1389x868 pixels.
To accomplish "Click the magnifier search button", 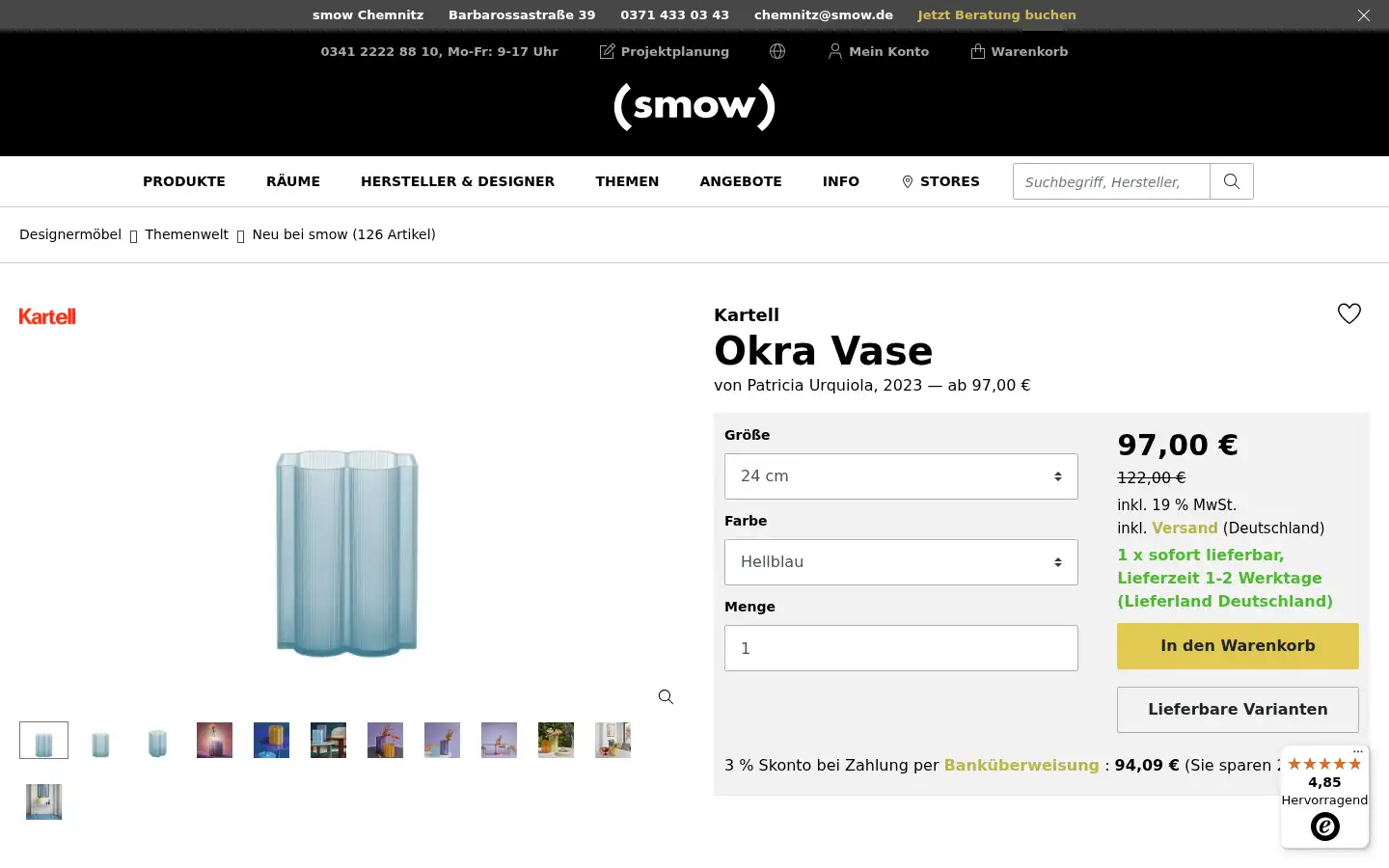I will click(1232, 181).
